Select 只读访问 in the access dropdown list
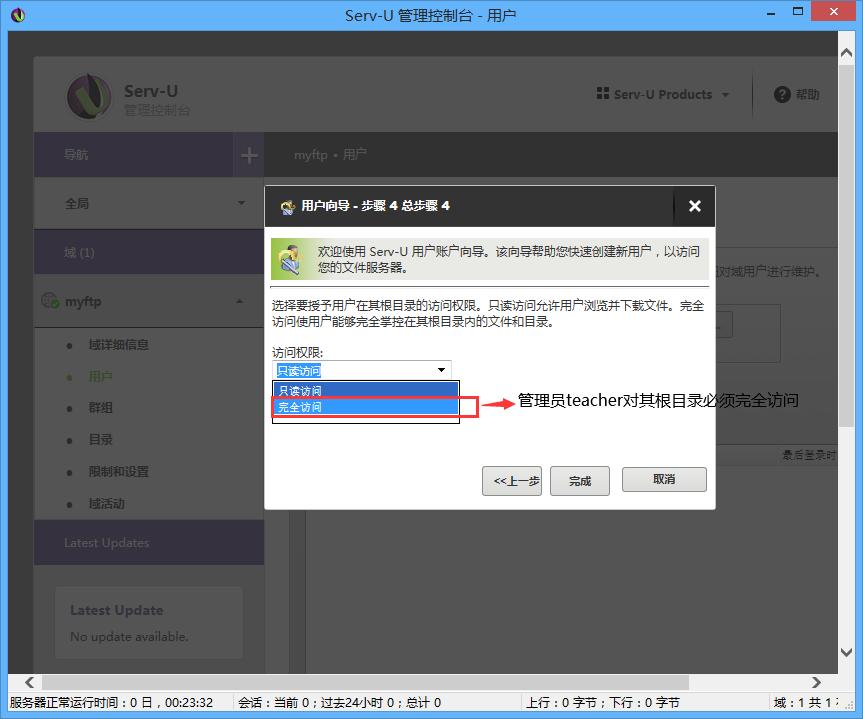863x719 pixels. pyautogui.click(x=366, y=390)
